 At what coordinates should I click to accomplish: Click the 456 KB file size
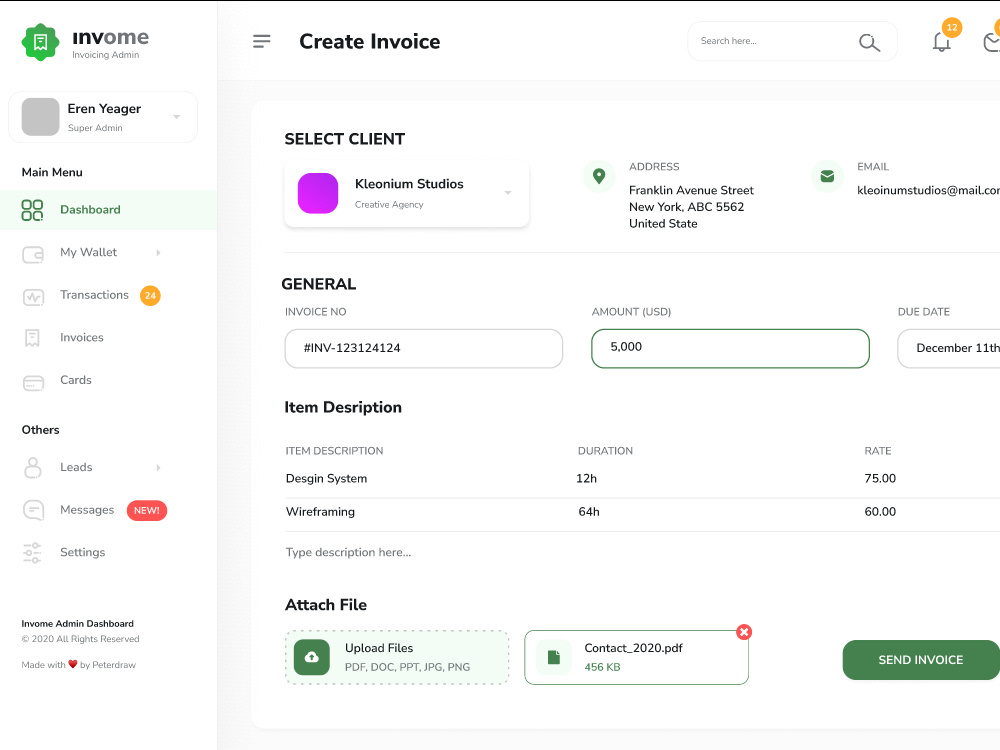click(x=602, y=667)
